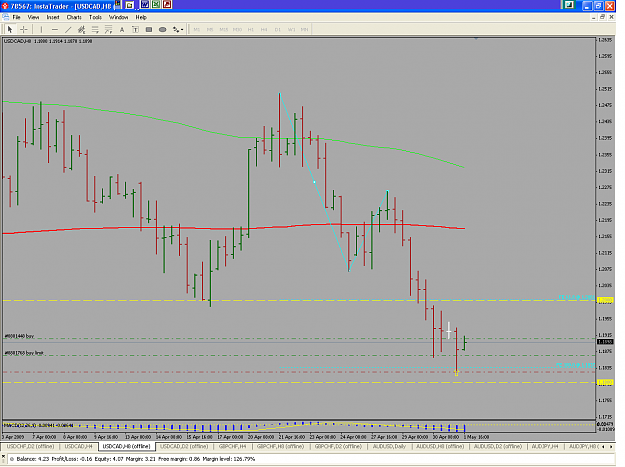This screenshot has height=467, width=625.
Task: Insert a text label (T) tool
Action: tap(136, 29)
